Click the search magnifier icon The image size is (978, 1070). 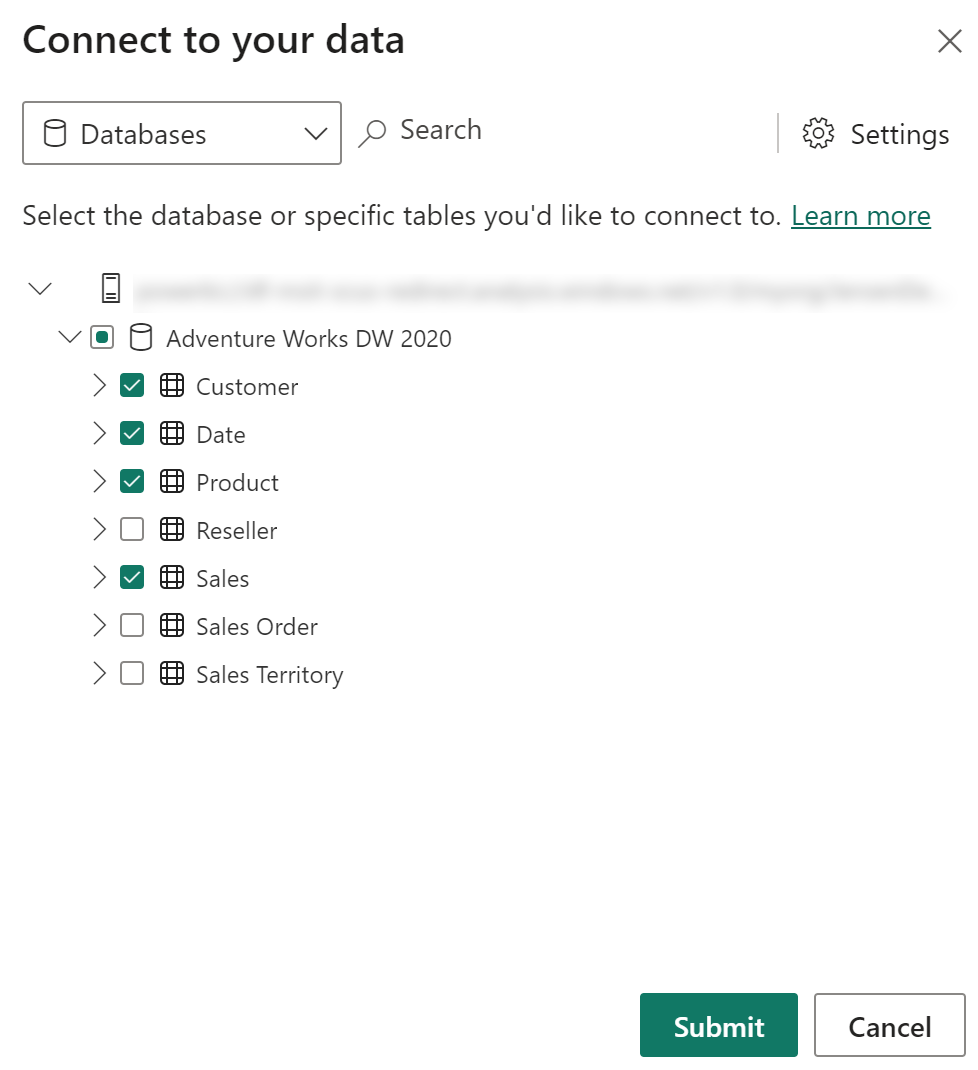(x=373, y=131)
